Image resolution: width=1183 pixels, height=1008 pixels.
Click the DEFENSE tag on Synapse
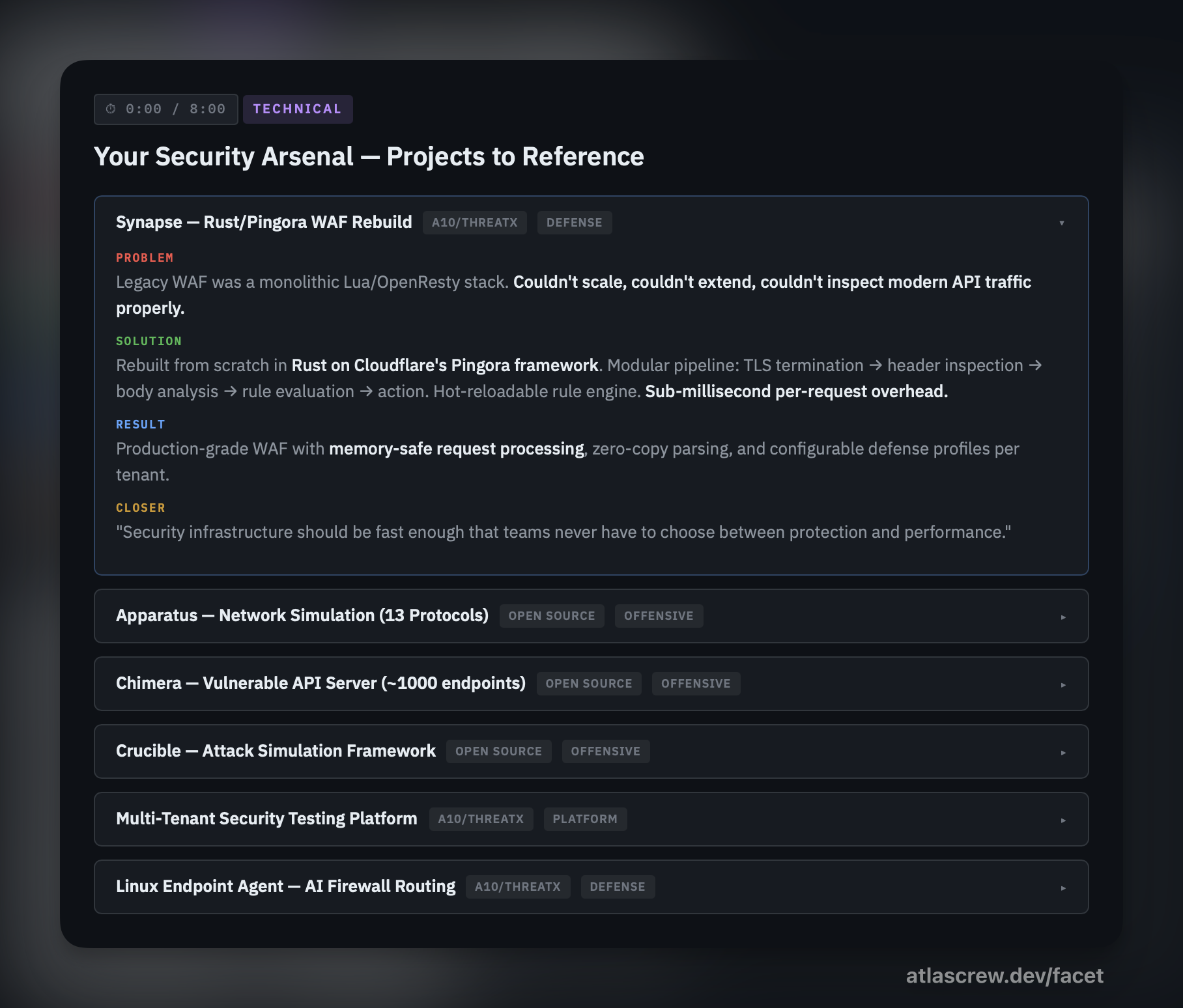574,223
